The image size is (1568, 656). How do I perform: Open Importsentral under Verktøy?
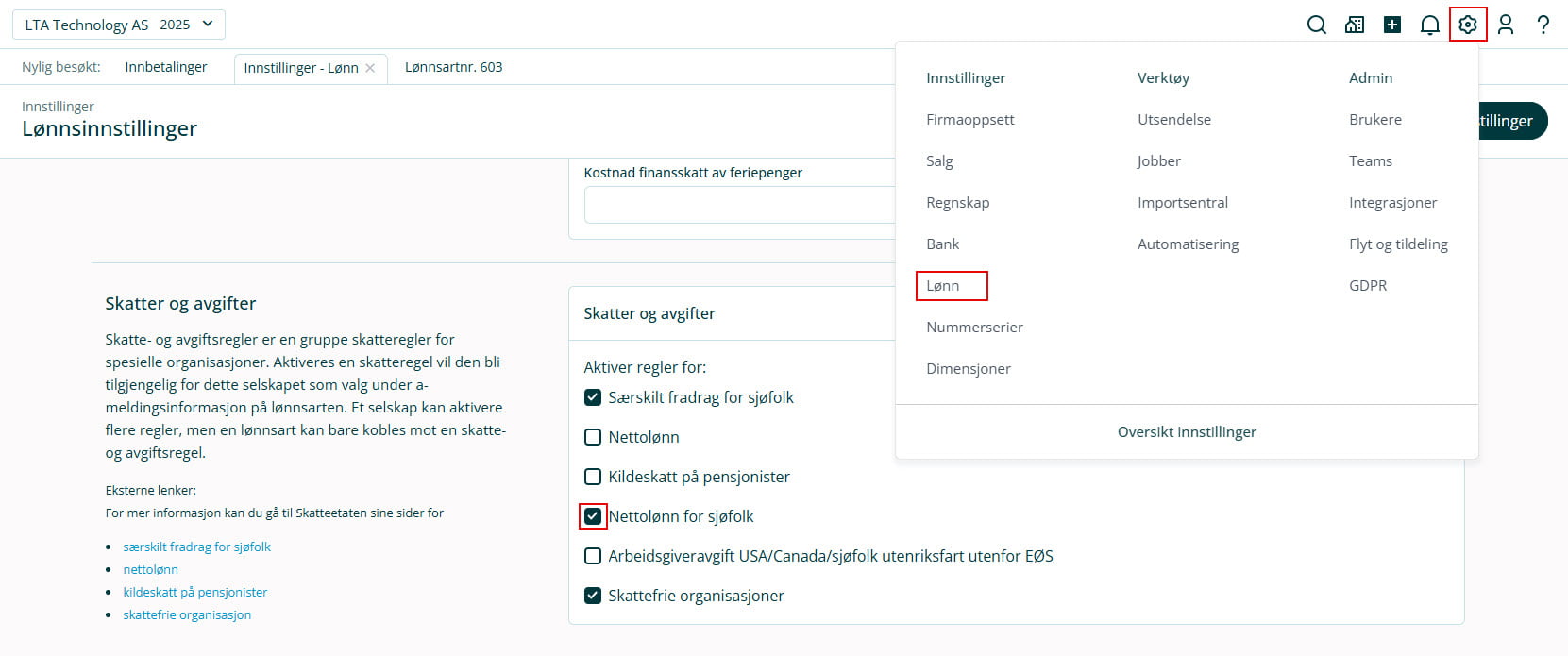point(1183,203)
